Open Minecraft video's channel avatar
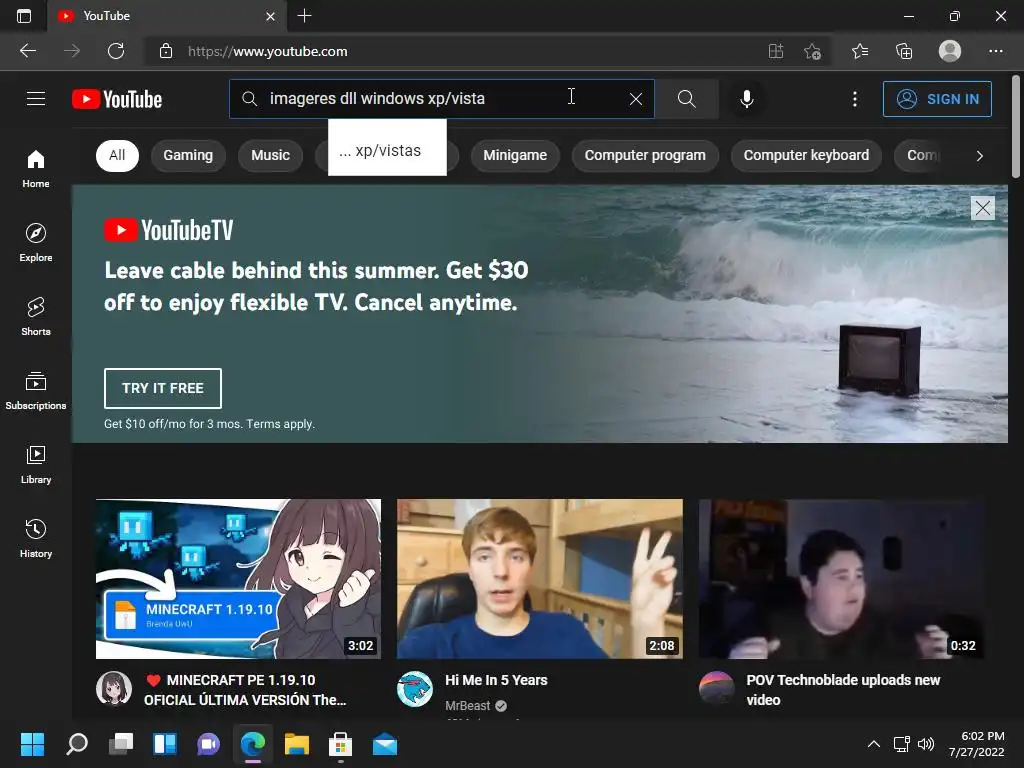Image resolution: width=1024 pixels, height=768 pixels. point(114,688)
